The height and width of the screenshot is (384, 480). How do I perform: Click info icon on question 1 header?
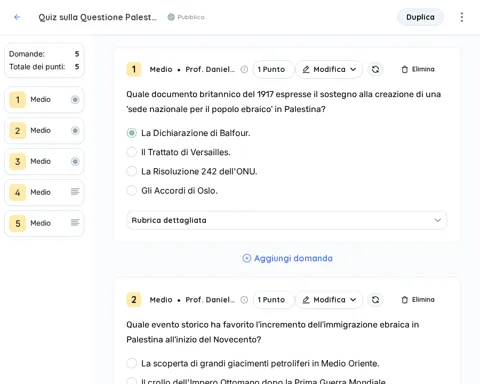pos(244,69)
